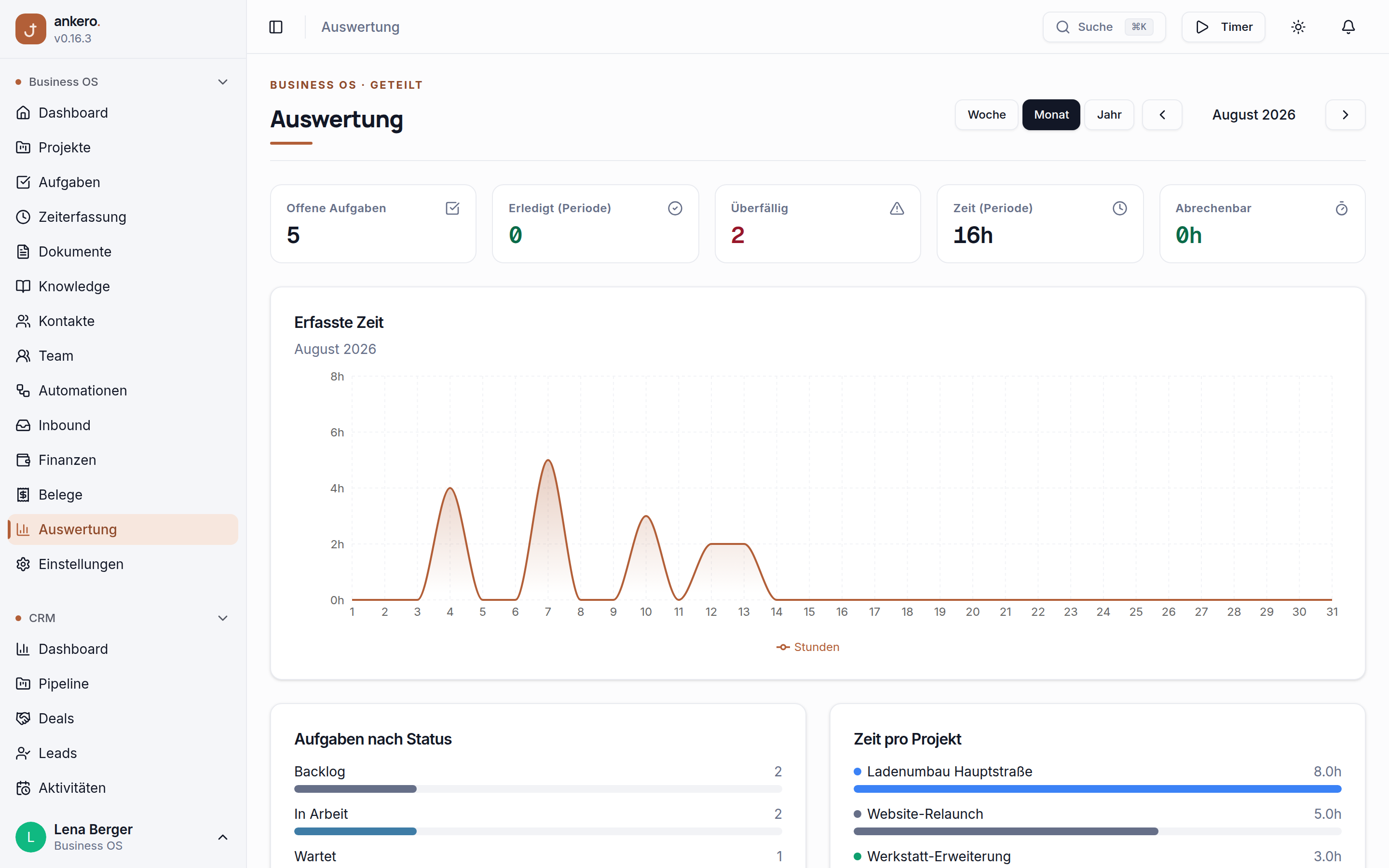Screen dimensions: 1389x868
Task: Open the Zeit (Periode) stat card
Action: pos(1040,224)
